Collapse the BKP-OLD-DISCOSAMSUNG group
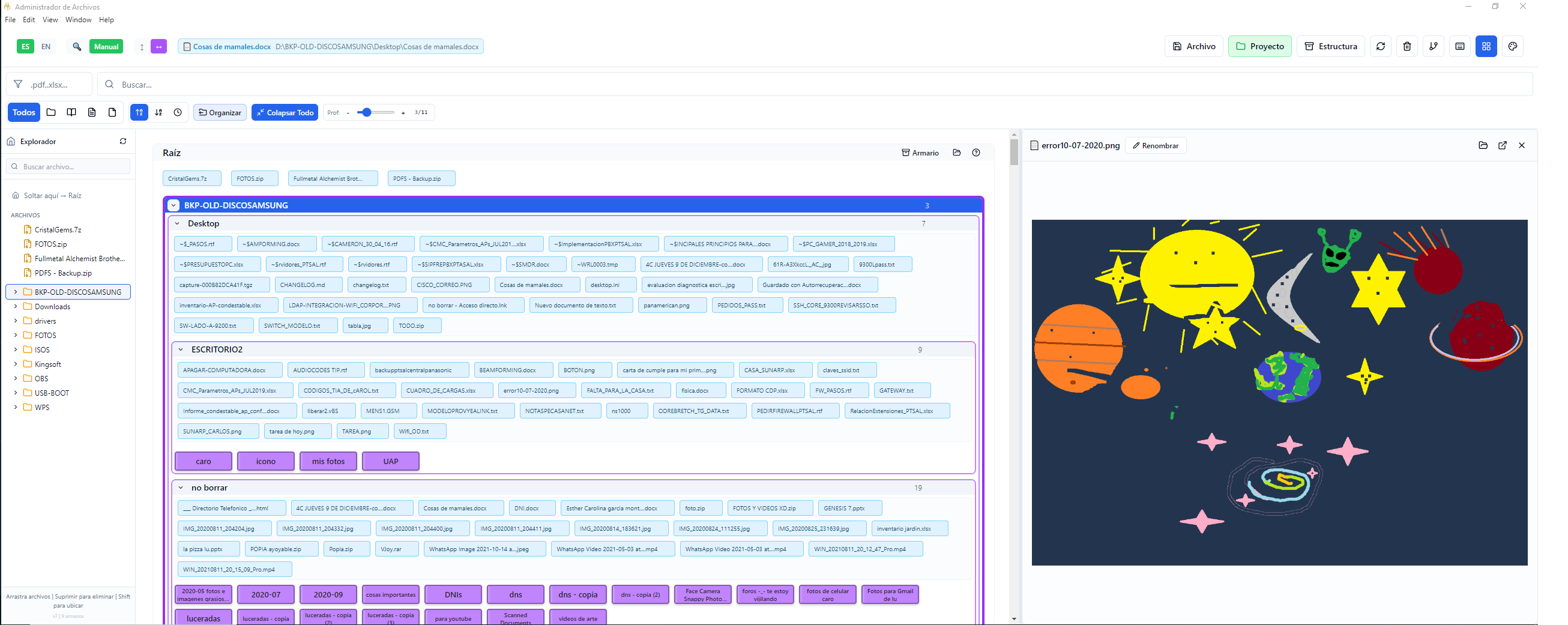 (x=173, y=206)
